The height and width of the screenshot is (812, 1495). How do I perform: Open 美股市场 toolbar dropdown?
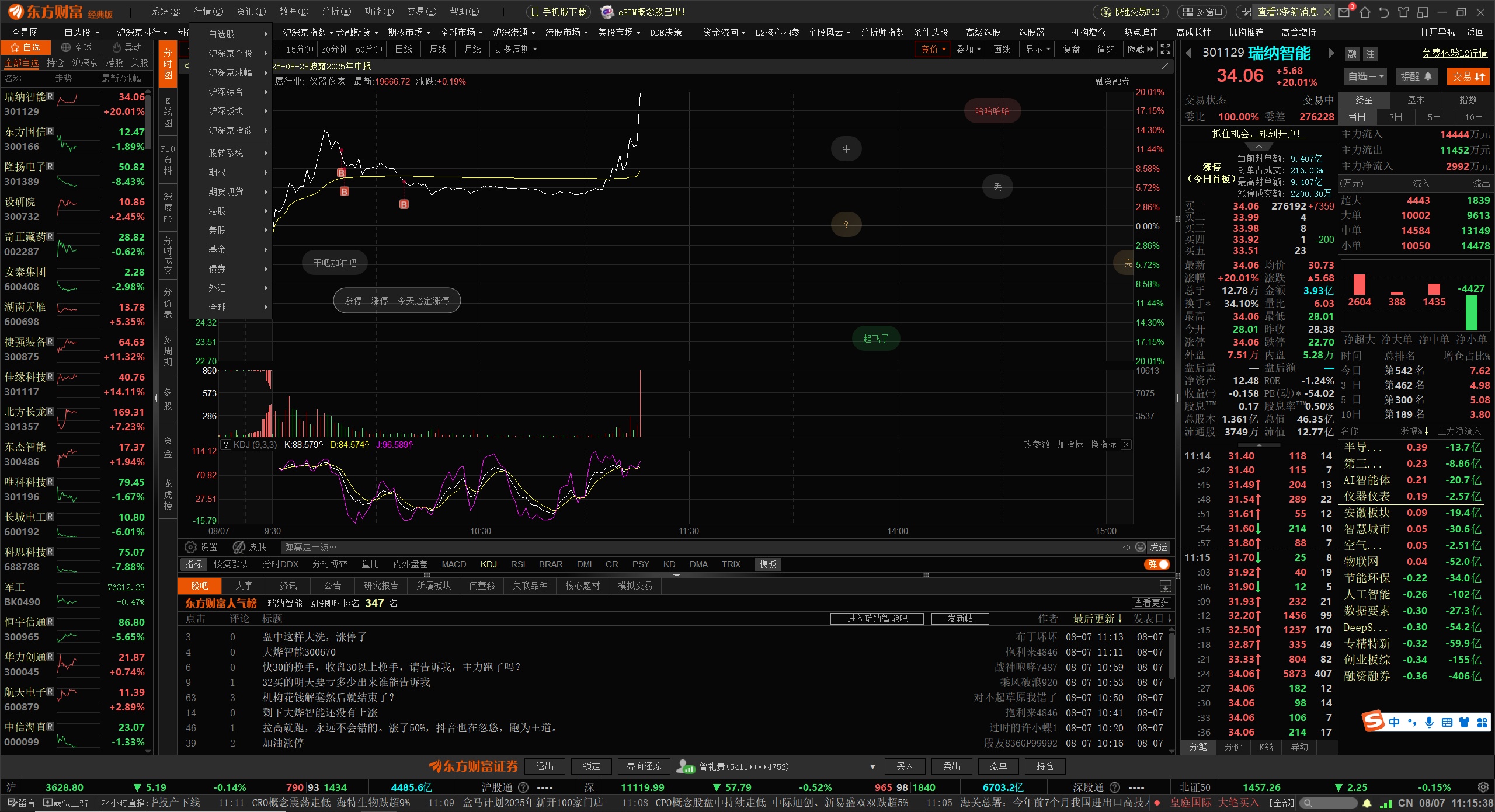pos(619,32)
